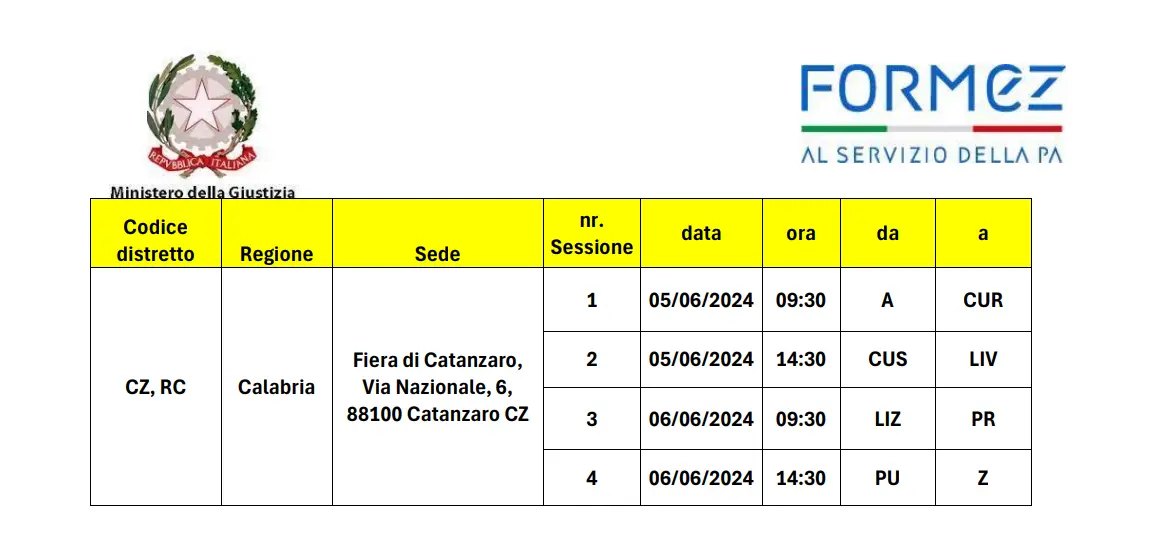Click the 06/06/2024 date for session 3
The image size is (1166, 549).
(x=701, y=419)
